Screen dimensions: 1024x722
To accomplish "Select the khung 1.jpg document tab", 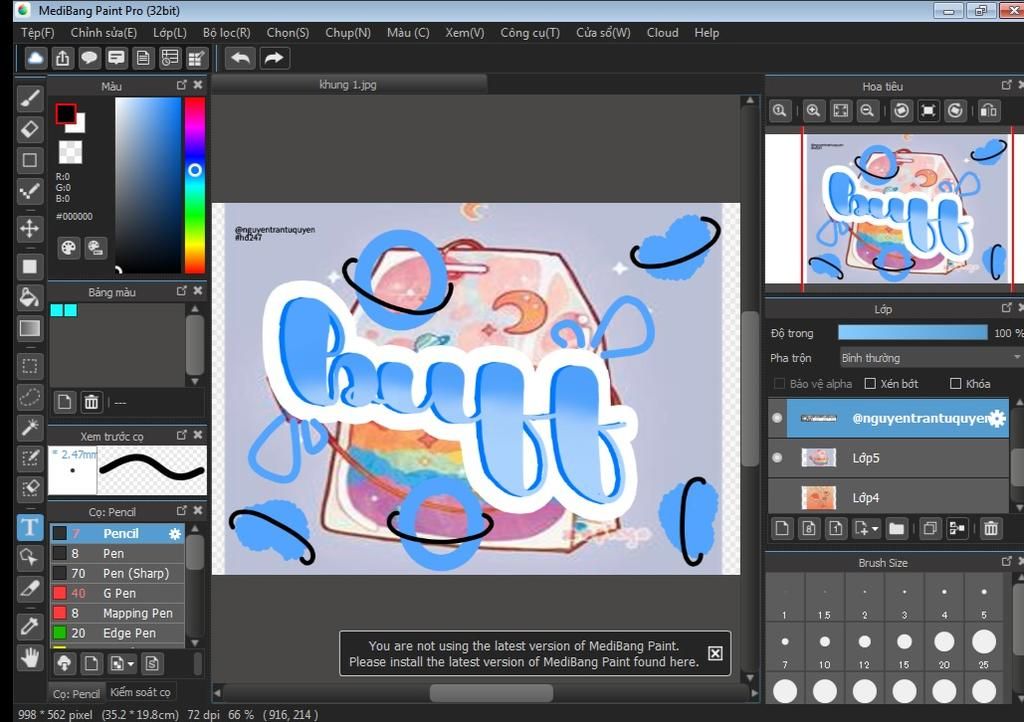I will [348, 84].
